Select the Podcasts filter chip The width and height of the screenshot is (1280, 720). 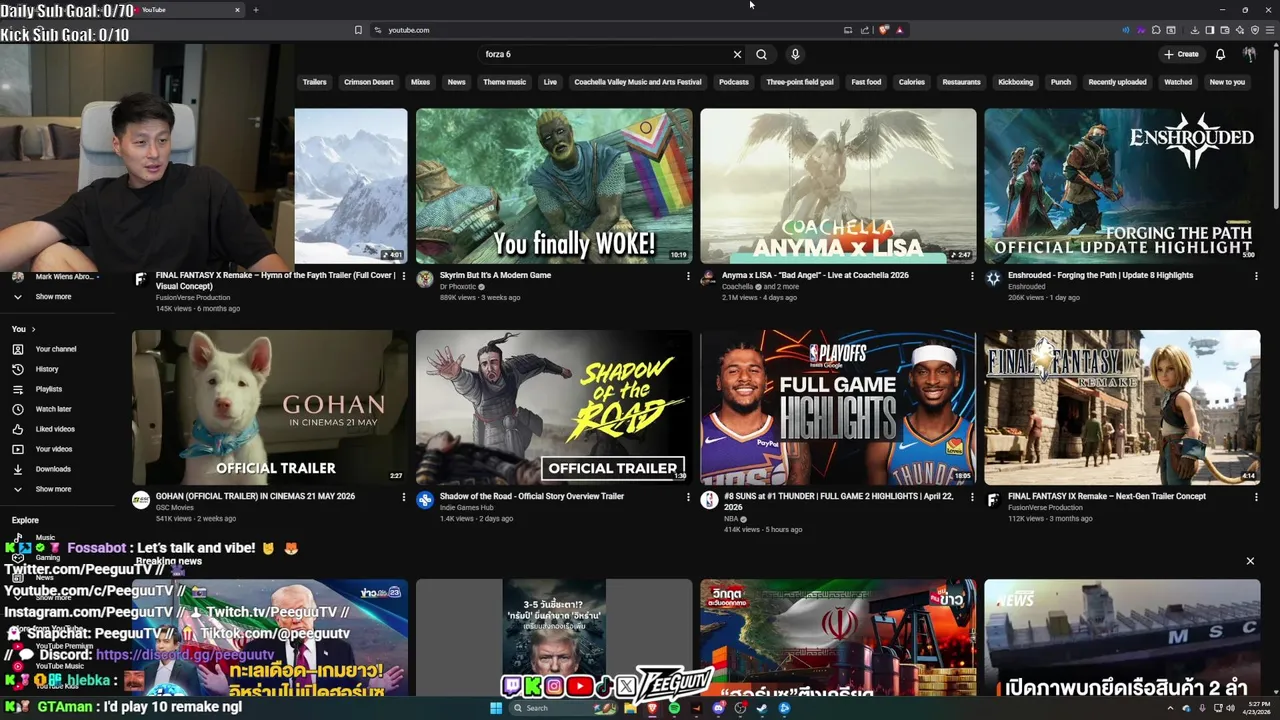click(x=734, y=82)
